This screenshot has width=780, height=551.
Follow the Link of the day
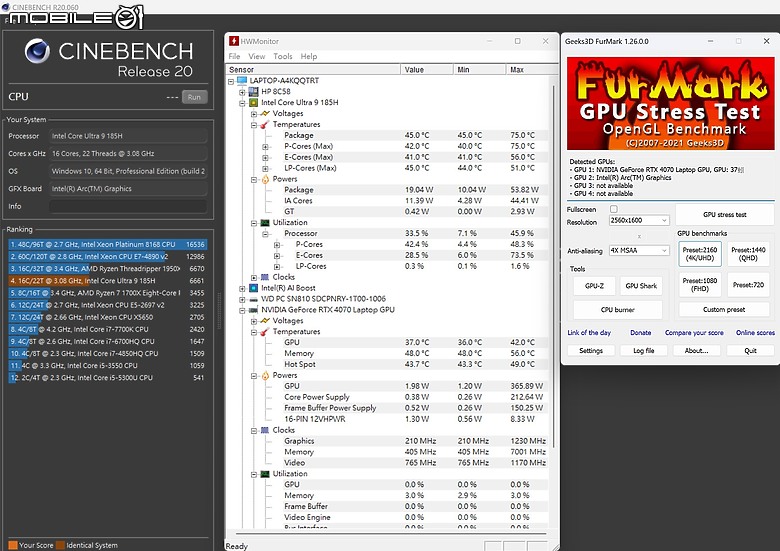(589, 333)
